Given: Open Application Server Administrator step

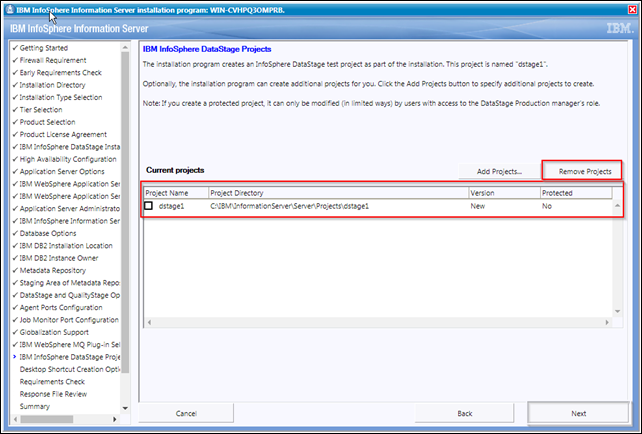Looking at the screenshot, I should click(70, 208).
